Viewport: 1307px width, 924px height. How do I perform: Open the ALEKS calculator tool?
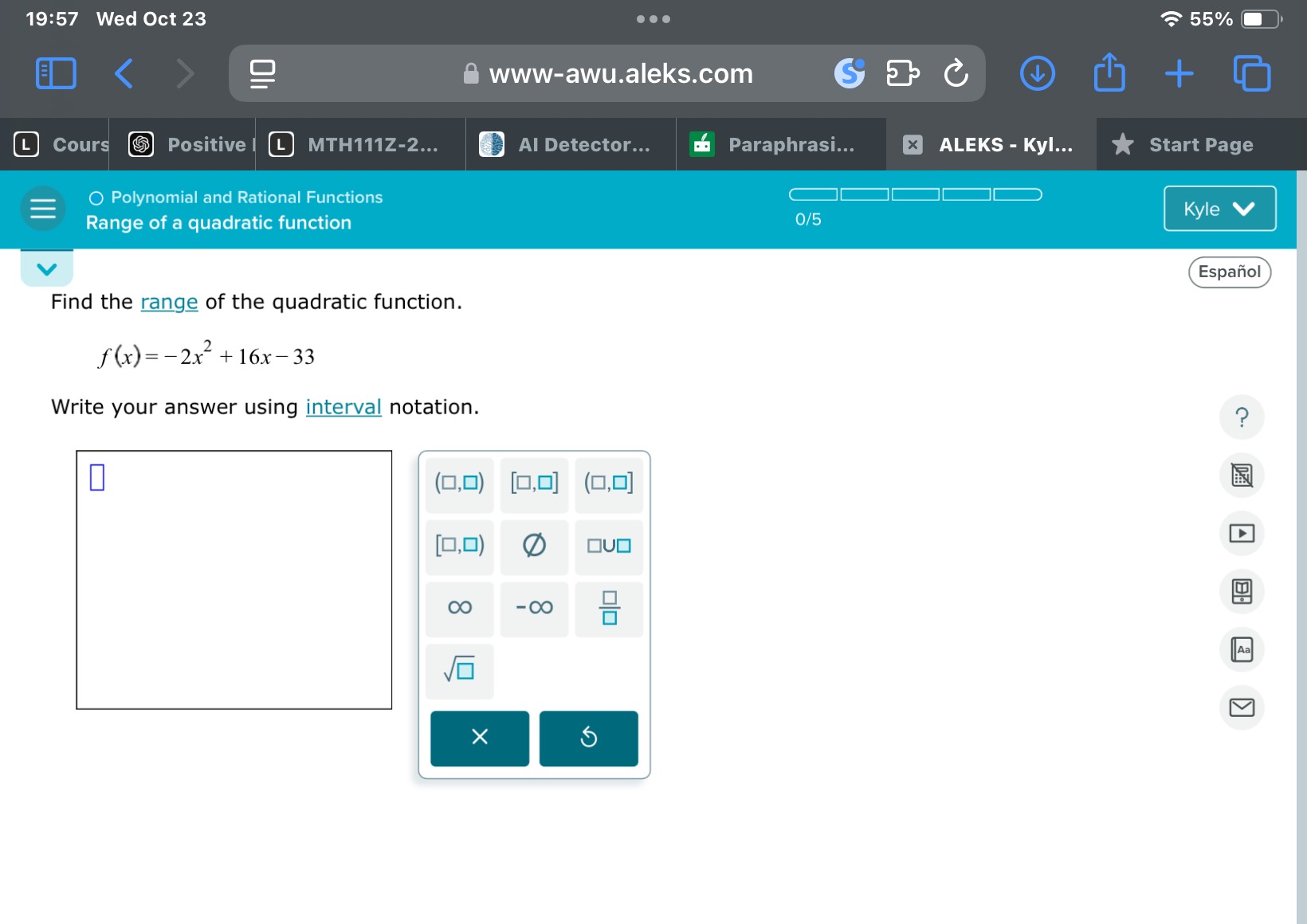1242,475
